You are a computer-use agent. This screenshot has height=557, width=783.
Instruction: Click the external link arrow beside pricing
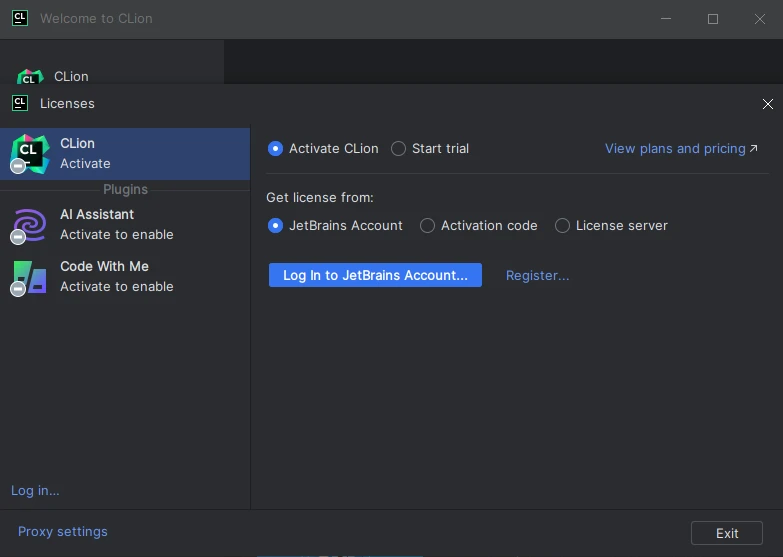(x=754, y=149)
